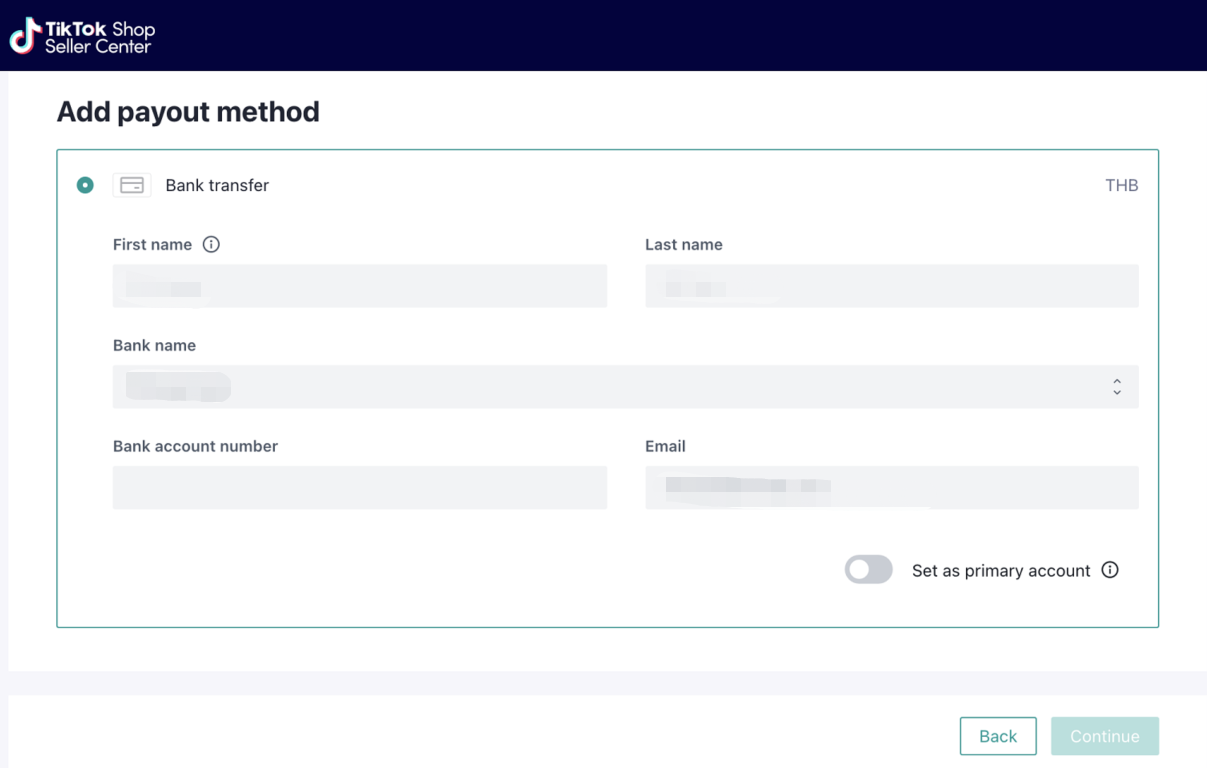Open the Bank name dropdown
The width and height of the screenshot is (1207, 768).
coord(625,387)
